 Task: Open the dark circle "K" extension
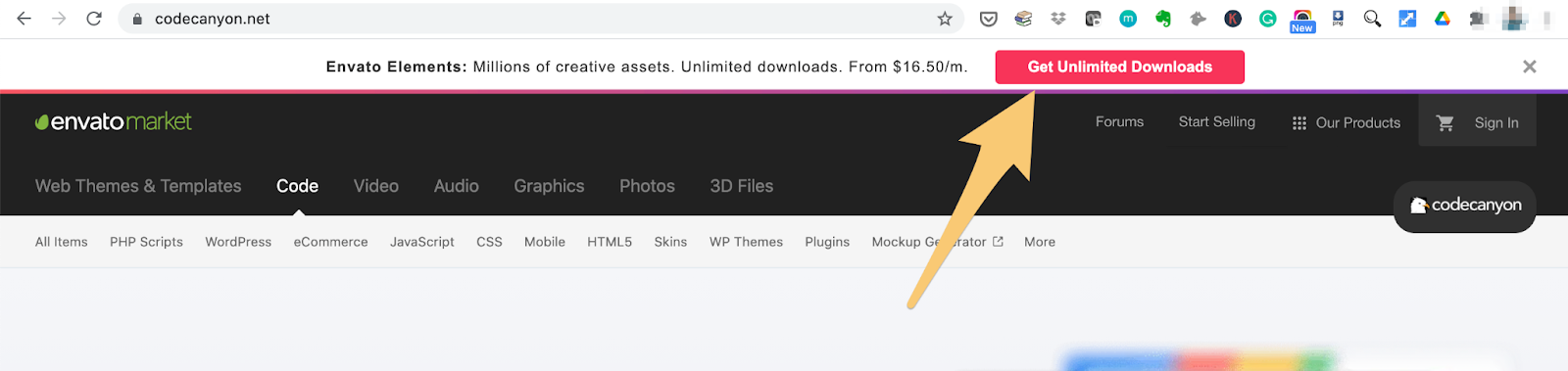1233,19
